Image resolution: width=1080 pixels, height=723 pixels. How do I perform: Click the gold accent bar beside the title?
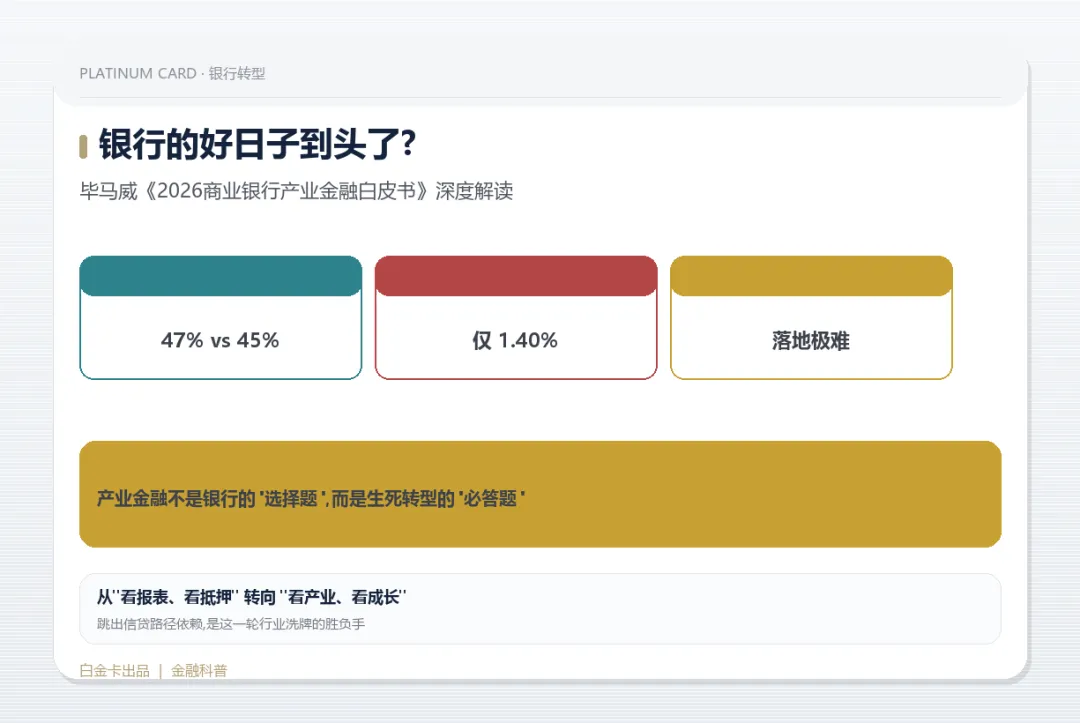point(83,147)
